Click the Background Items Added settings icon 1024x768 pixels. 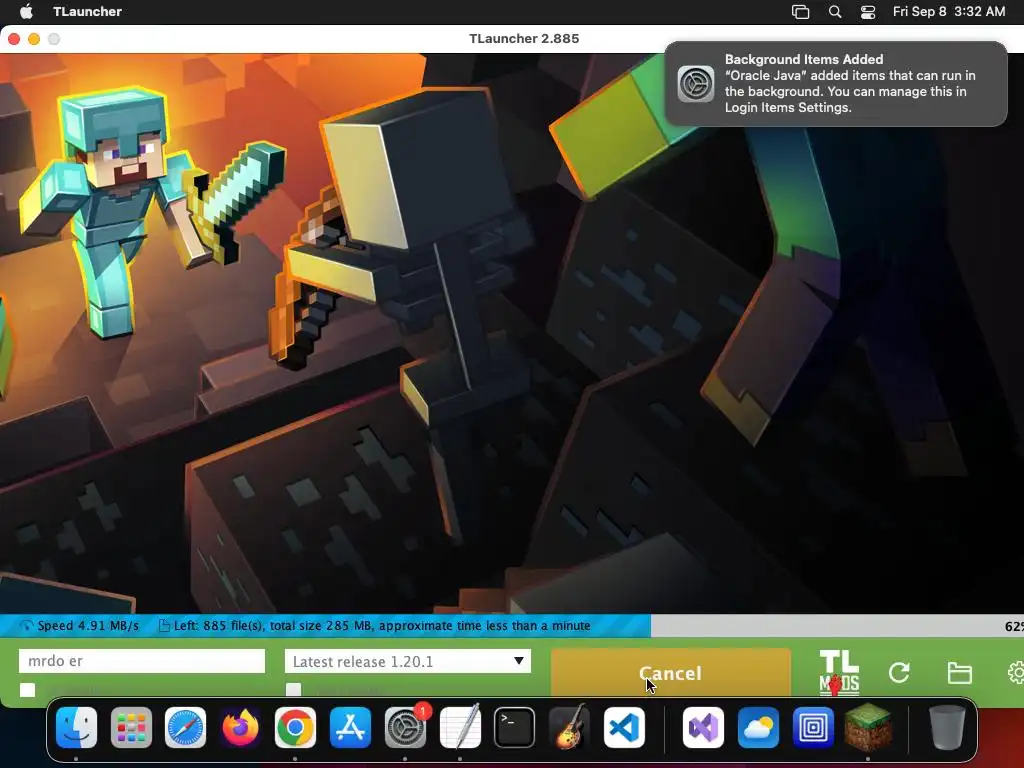[696, 84]
